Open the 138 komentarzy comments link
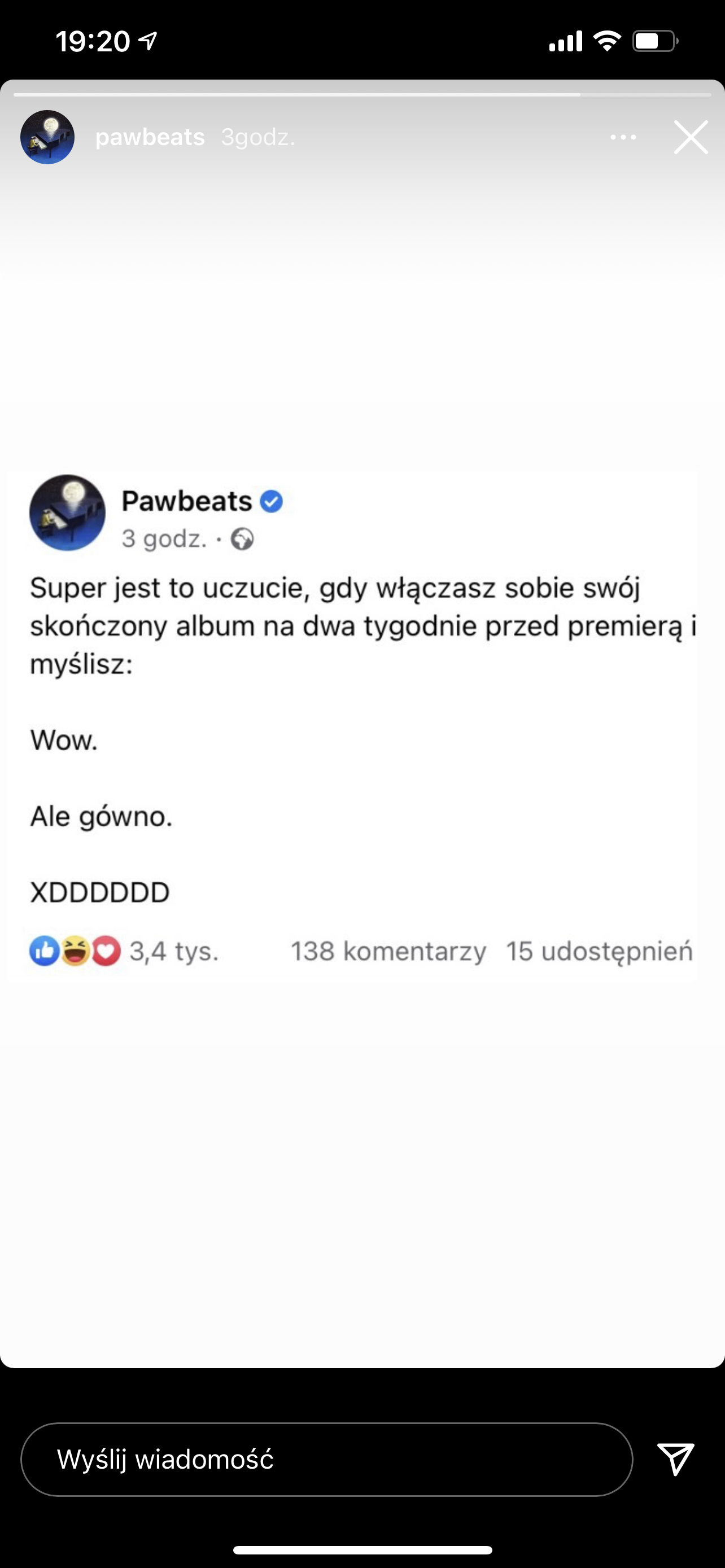This screenshot has height=1568, width=725. 388,952
